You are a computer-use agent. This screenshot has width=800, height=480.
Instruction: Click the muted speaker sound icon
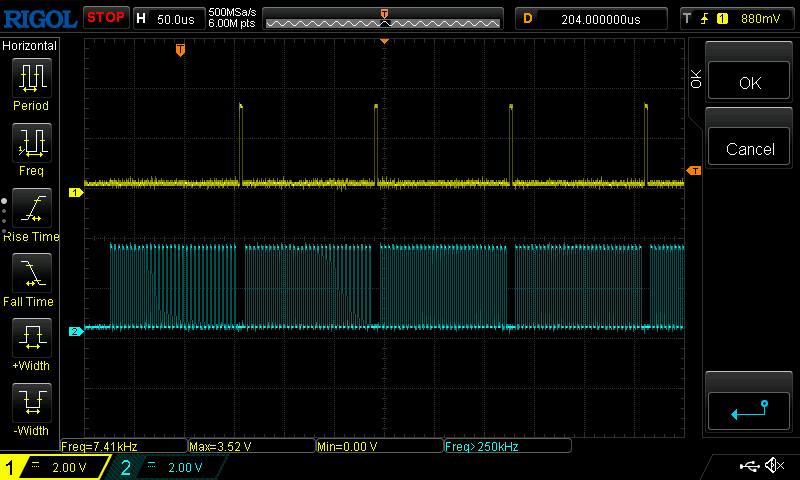pyautogui.click(x=774, y=465)
